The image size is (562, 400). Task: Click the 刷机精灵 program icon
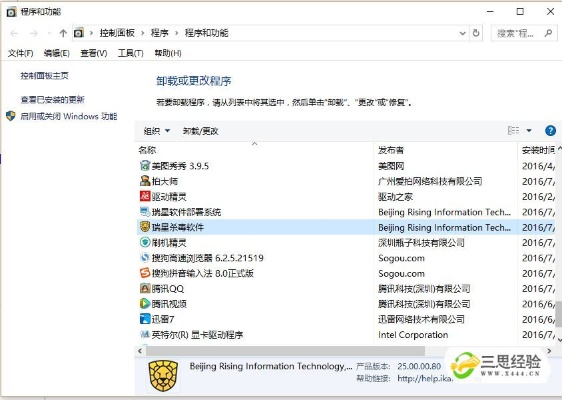(x=145, y=242)
